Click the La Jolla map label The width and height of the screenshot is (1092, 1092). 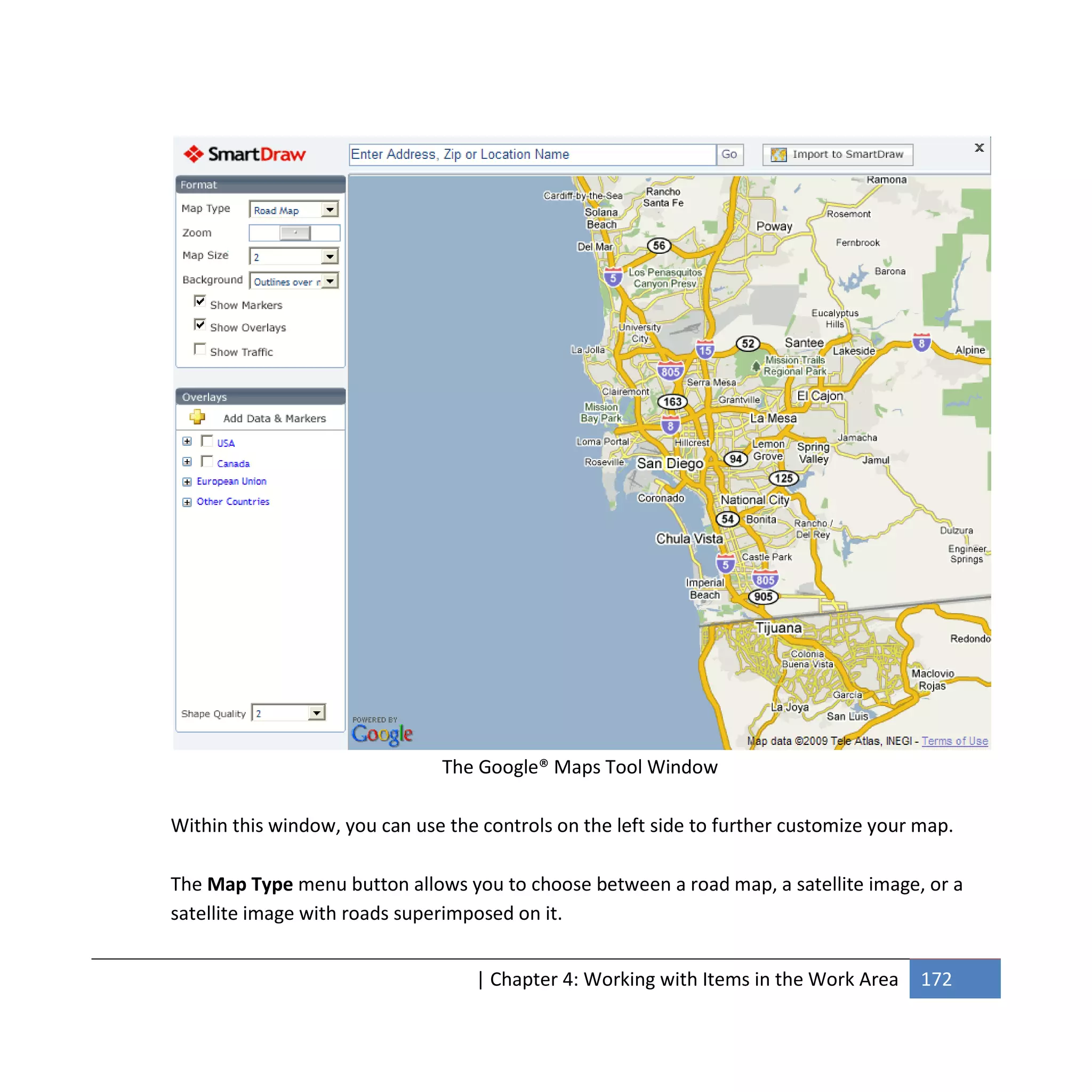(588, 350)
